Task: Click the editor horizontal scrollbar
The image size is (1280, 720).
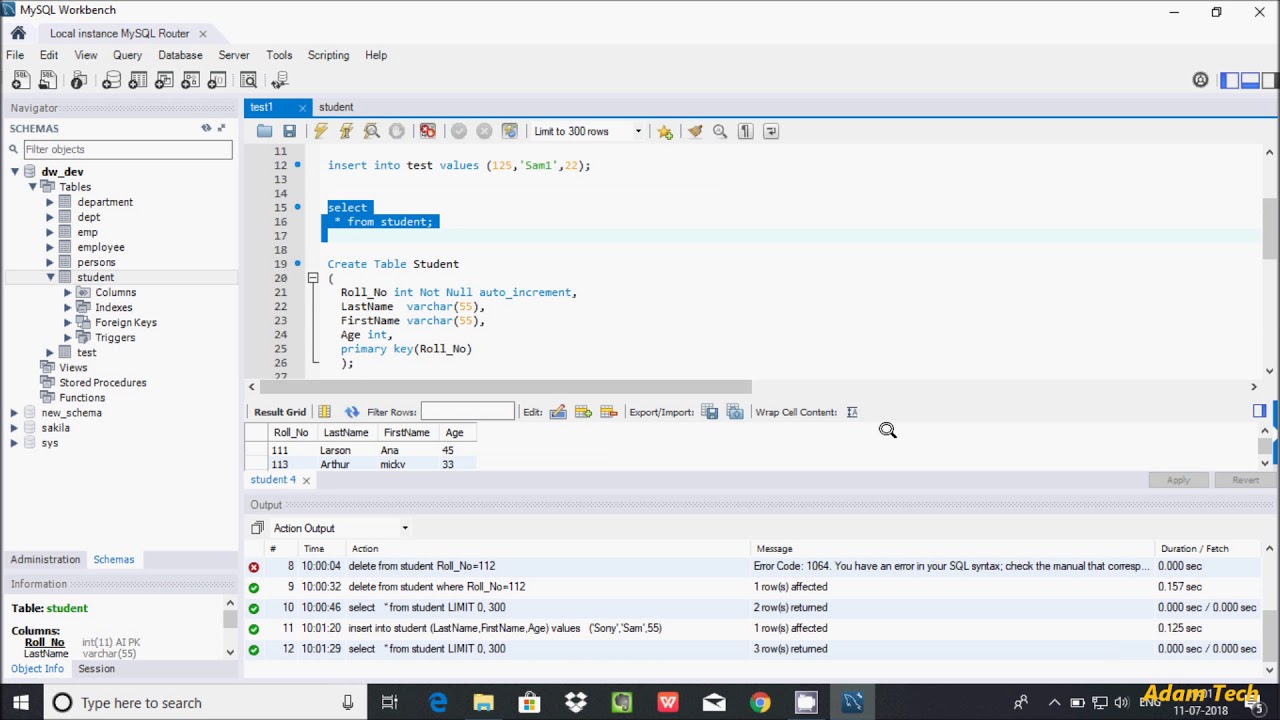Action: (x=505, y=386)
